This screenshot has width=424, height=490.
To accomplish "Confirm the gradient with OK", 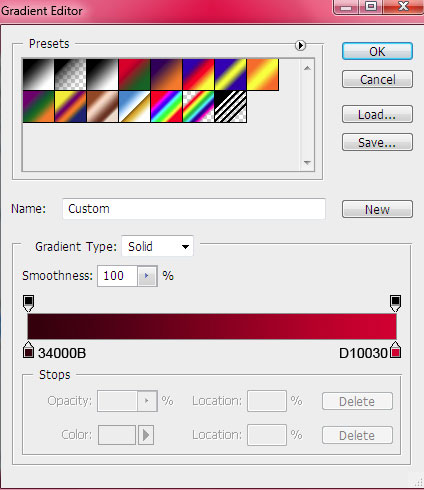I will 377,51.
